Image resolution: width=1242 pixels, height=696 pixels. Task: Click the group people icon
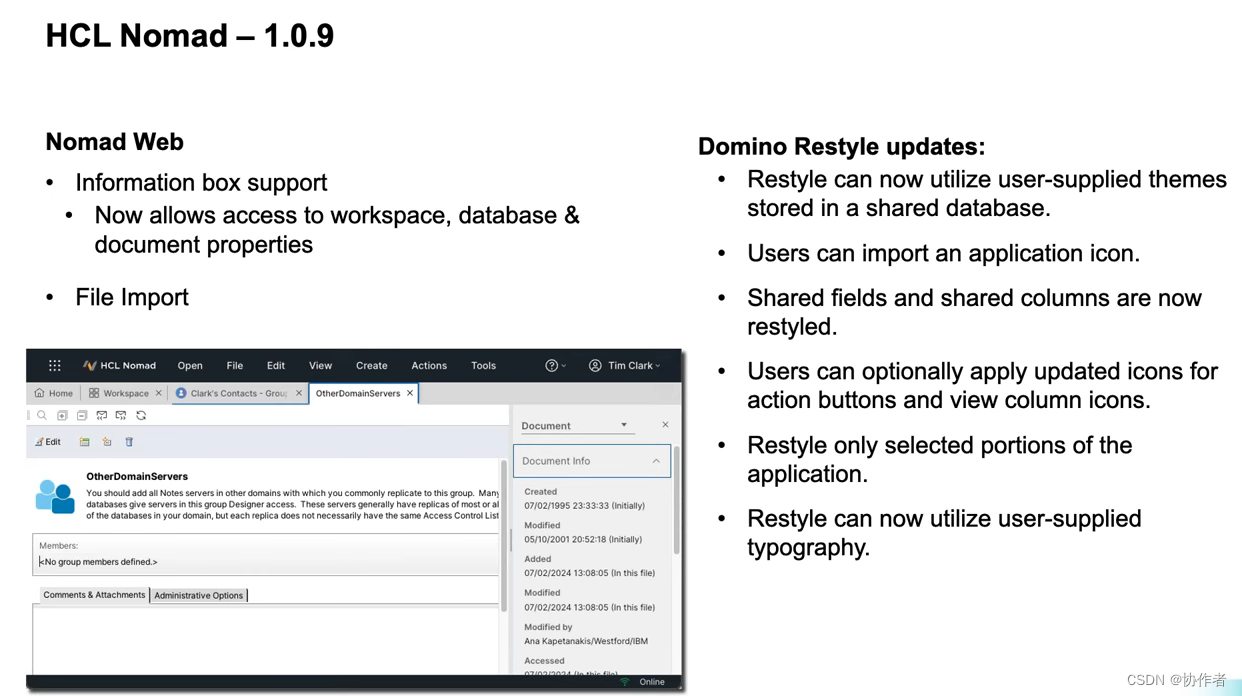55,496
